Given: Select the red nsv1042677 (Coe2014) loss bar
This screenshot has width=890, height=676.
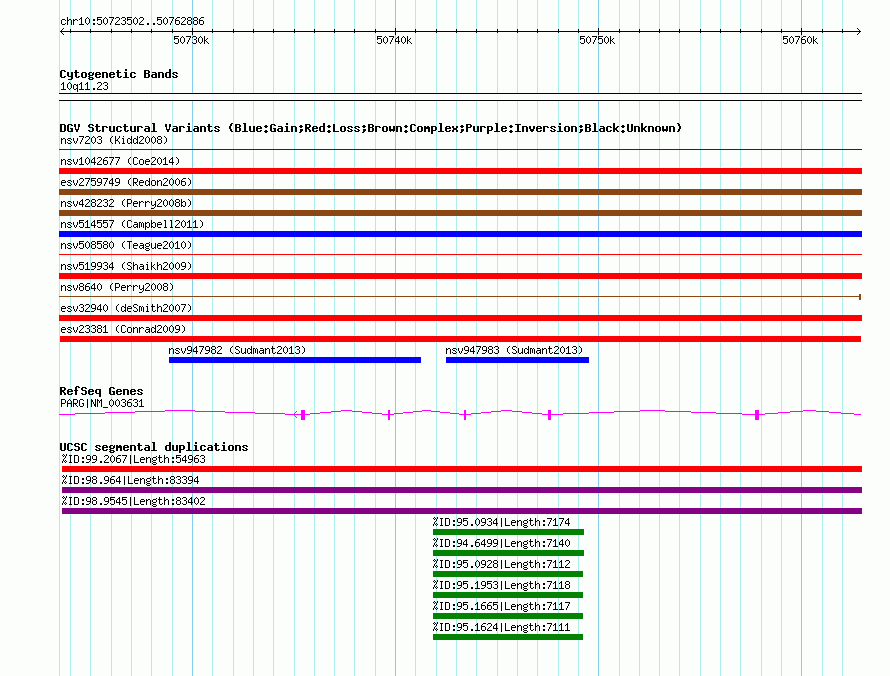Looking at the screenshot, I should point(460,171).
